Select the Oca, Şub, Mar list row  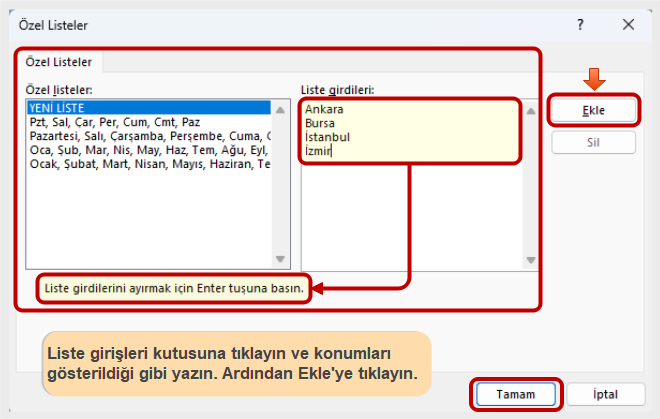pos(149,150)
